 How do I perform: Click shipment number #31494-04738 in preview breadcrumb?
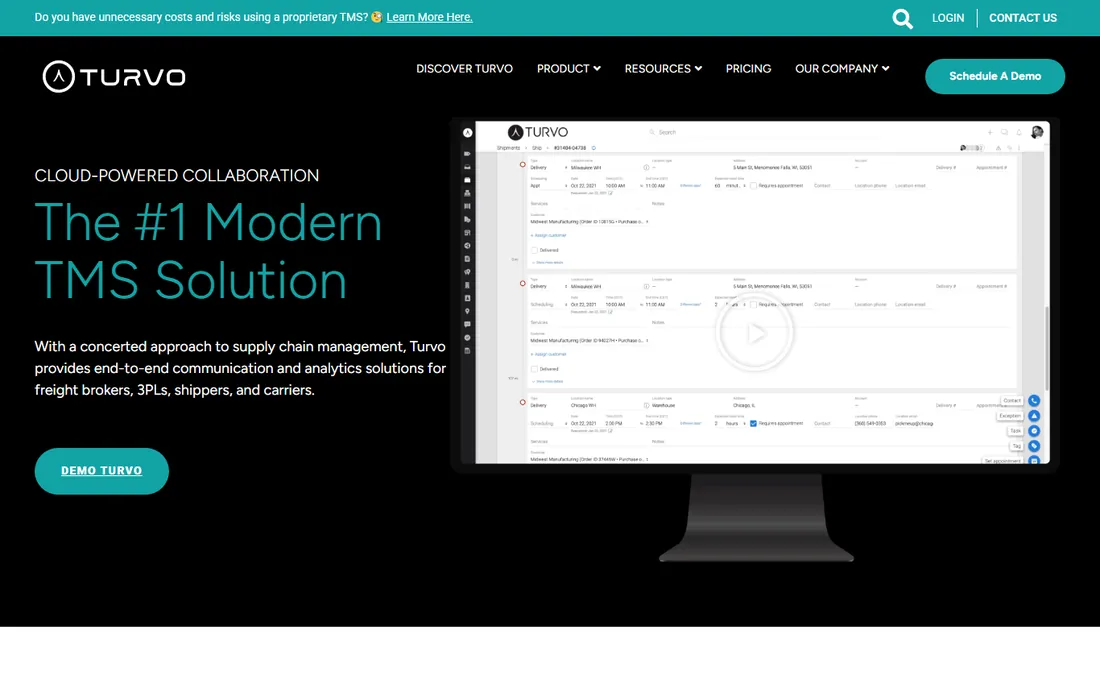point(570,148)
